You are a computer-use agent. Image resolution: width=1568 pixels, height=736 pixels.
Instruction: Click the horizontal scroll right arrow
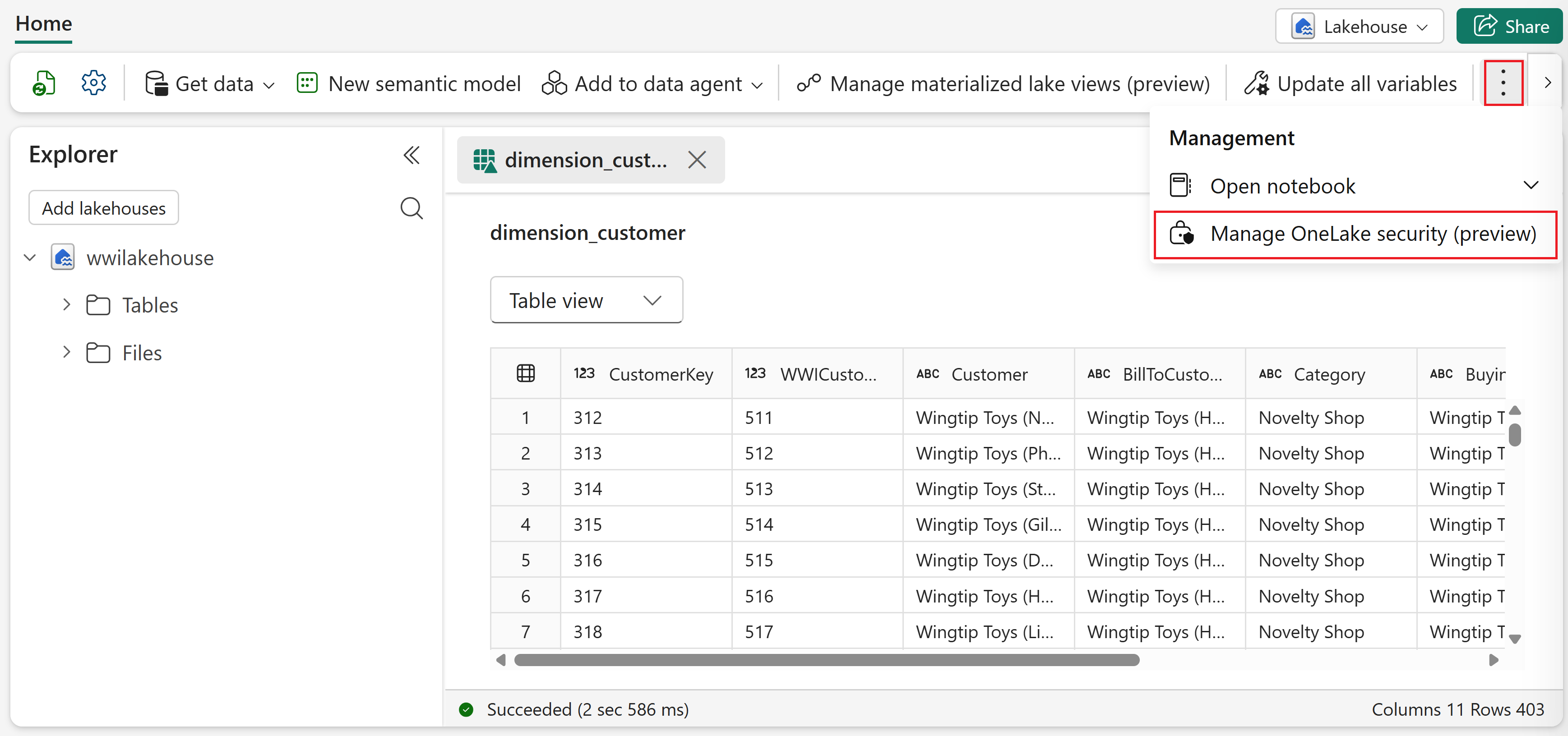(x=1493, y=660)
